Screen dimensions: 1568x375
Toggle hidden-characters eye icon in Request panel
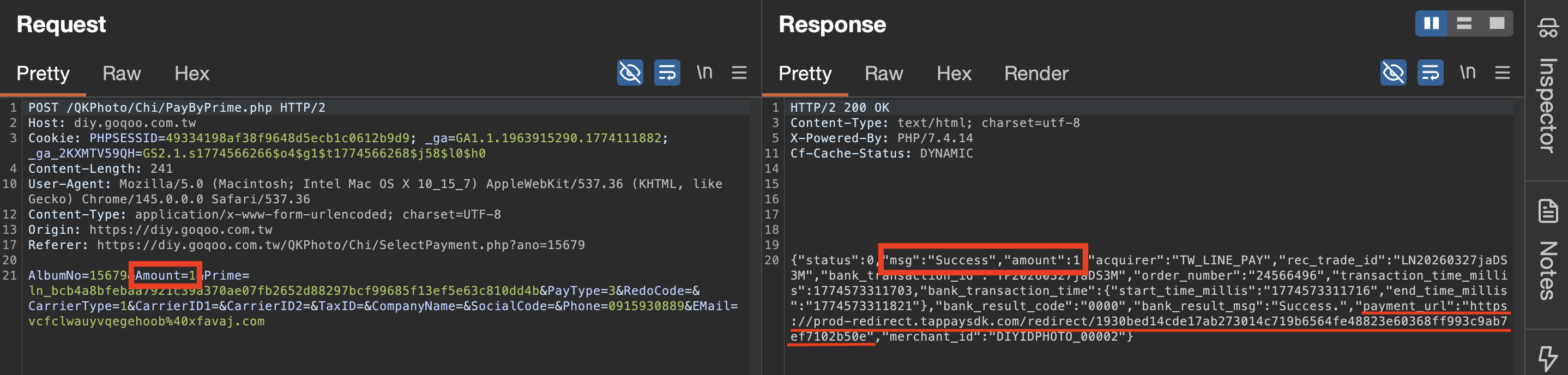(630, 73)
